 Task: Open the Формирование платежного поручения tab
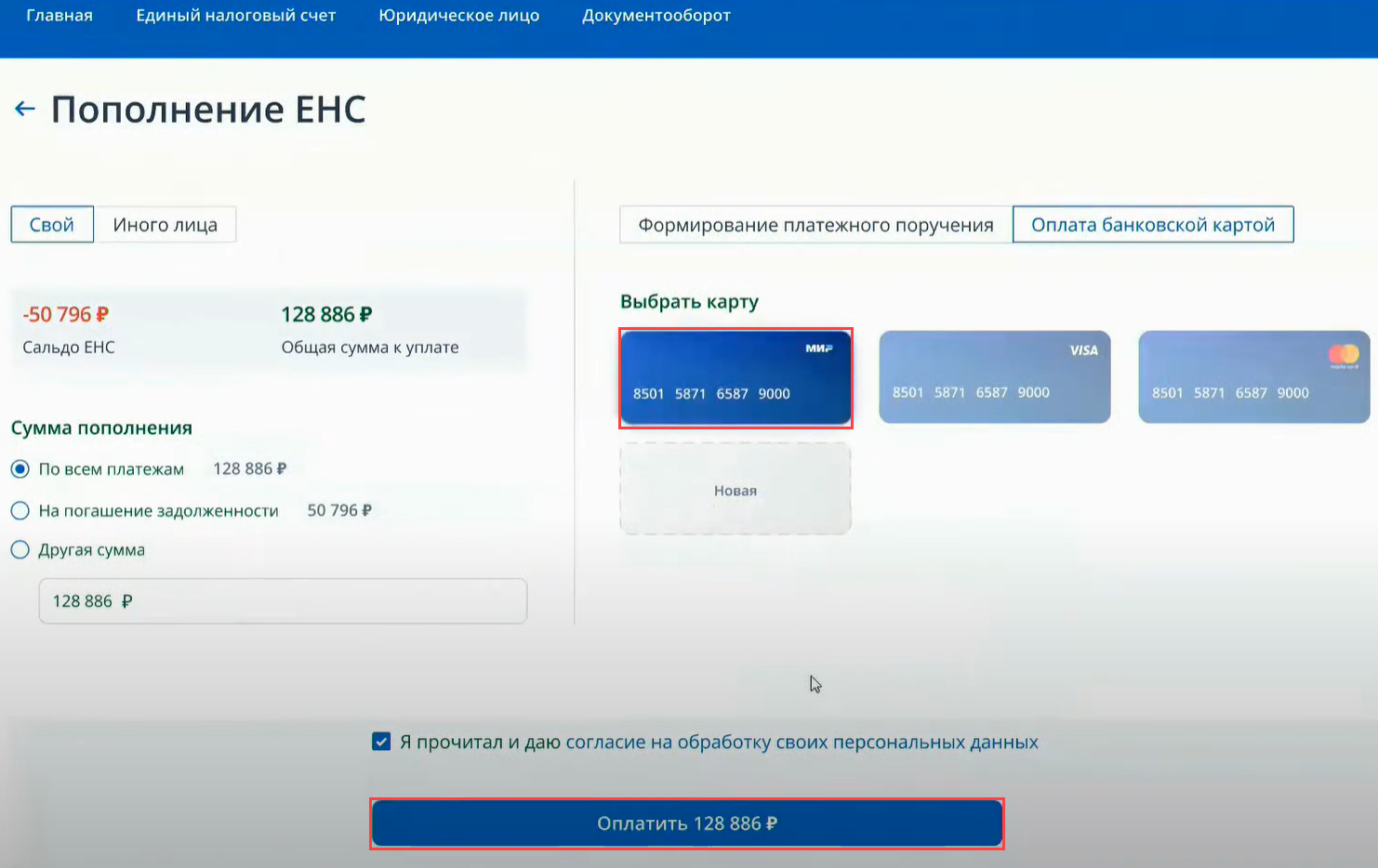tap(815, 225)
